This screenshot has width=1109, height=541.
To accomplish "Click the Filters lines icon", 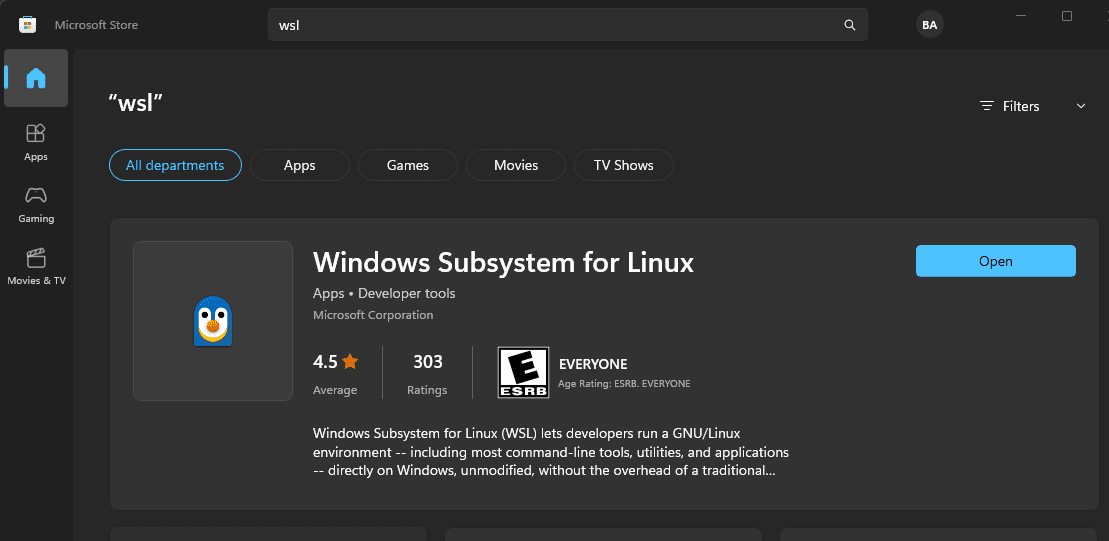I will (987, 106).
